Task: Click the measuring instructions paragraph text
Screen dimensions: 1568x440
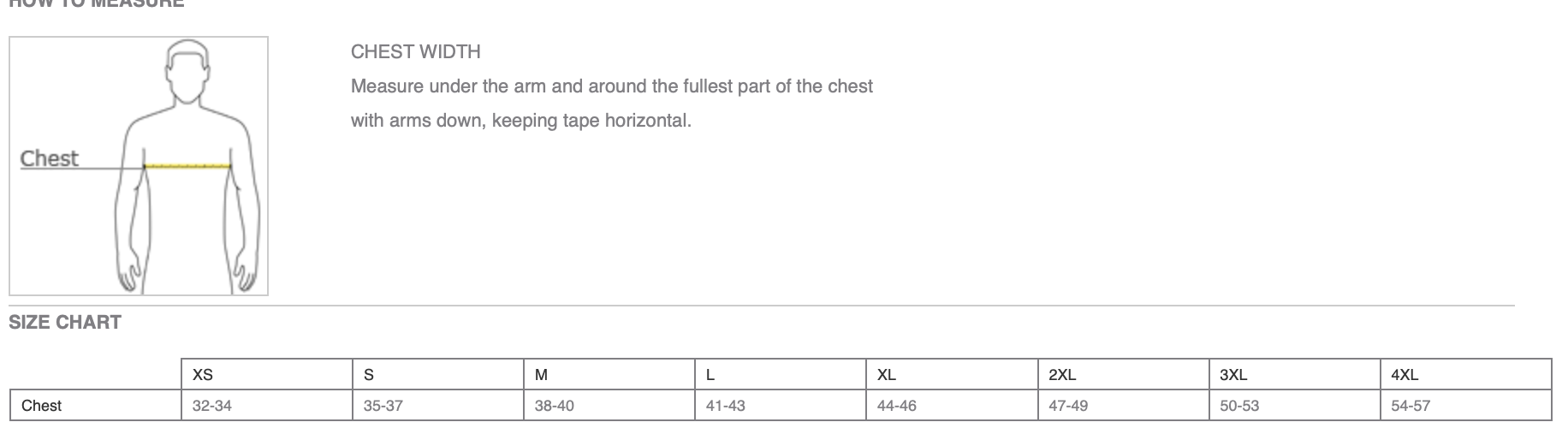Action: [x=611, y=104]
